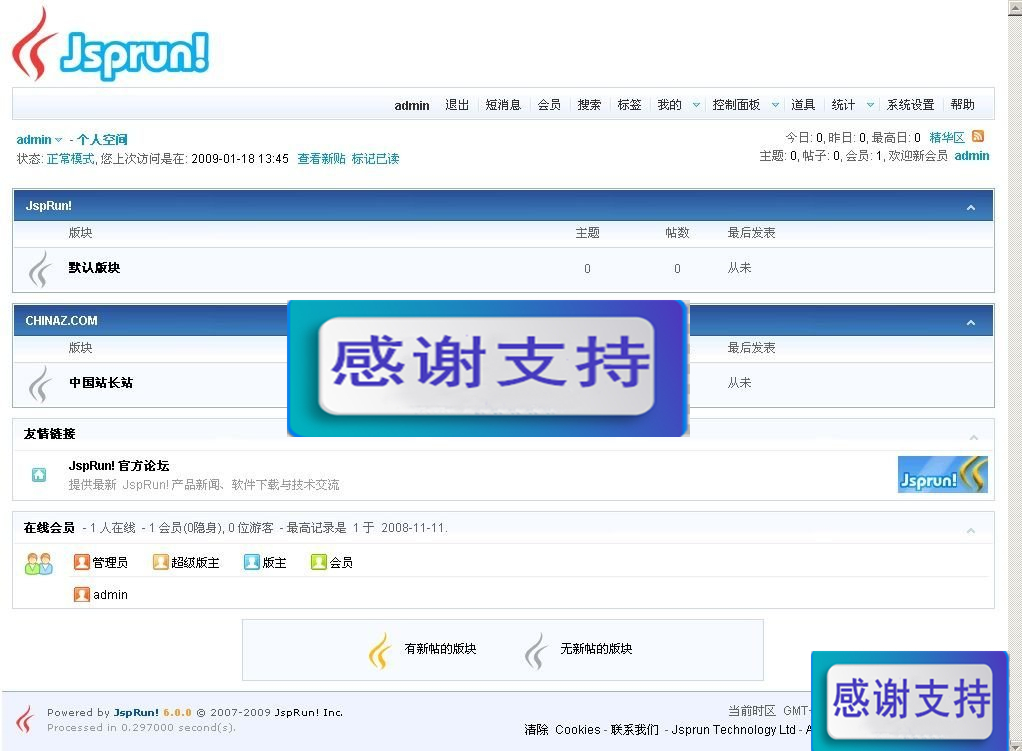Viewport: 1022px width, 751px height.
Task: Expand the admin user dropdown arrow
Action: pos(59,140)
